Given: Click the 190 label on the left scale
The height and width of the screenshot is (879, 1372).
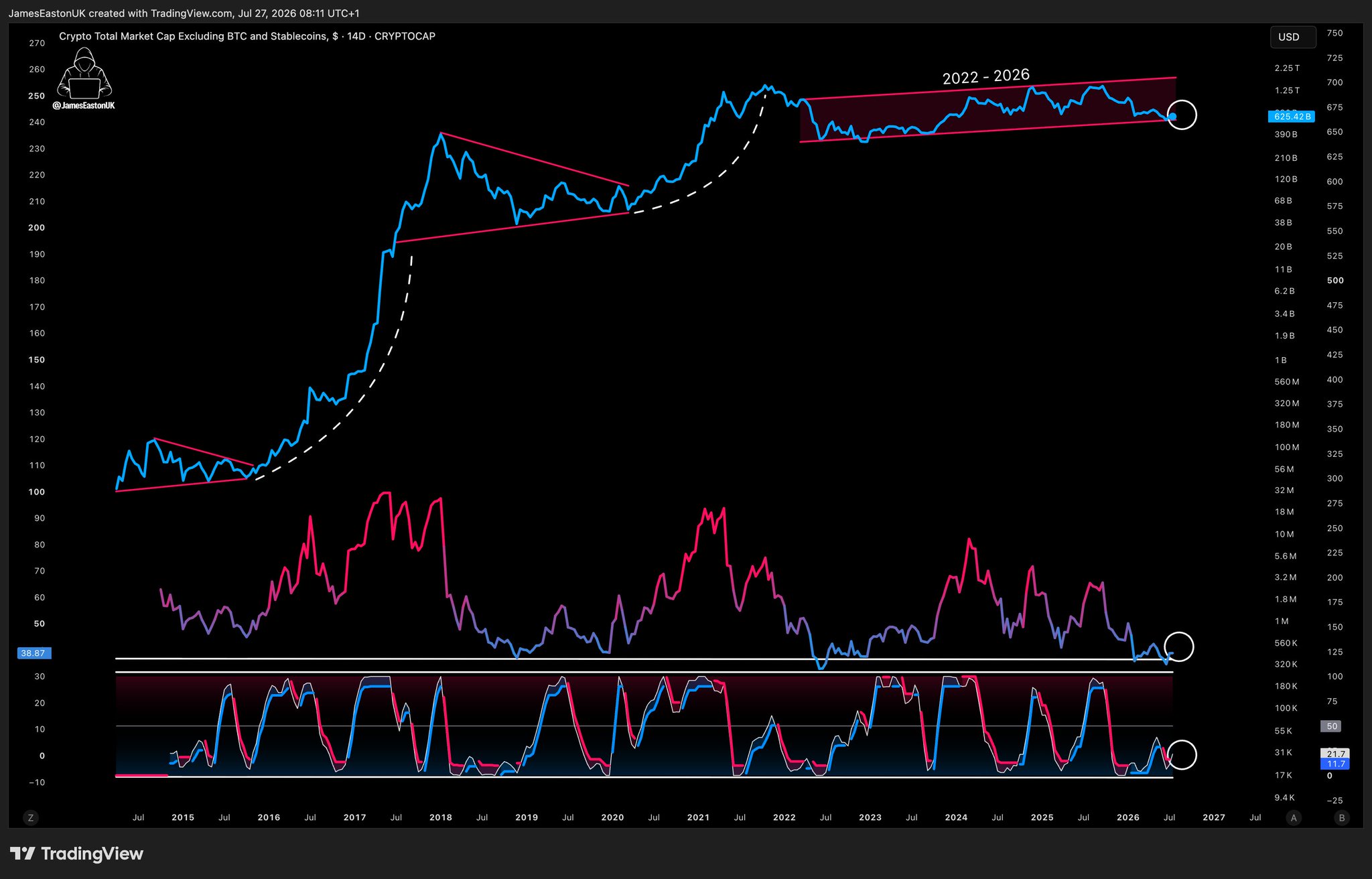Looking at the screenshot, I should 37,254.
